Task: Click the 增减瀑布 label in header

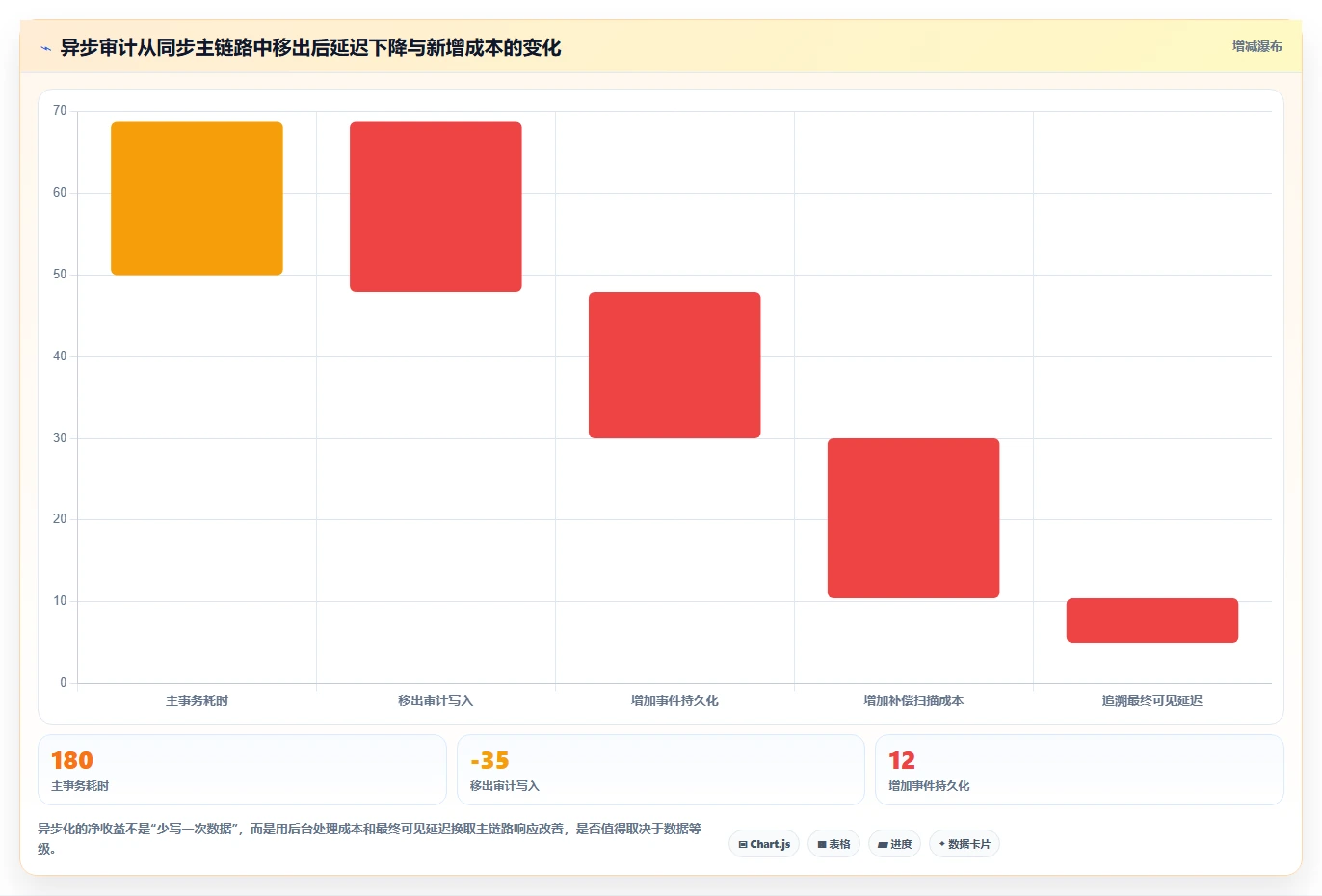Action: point(1256,46)
